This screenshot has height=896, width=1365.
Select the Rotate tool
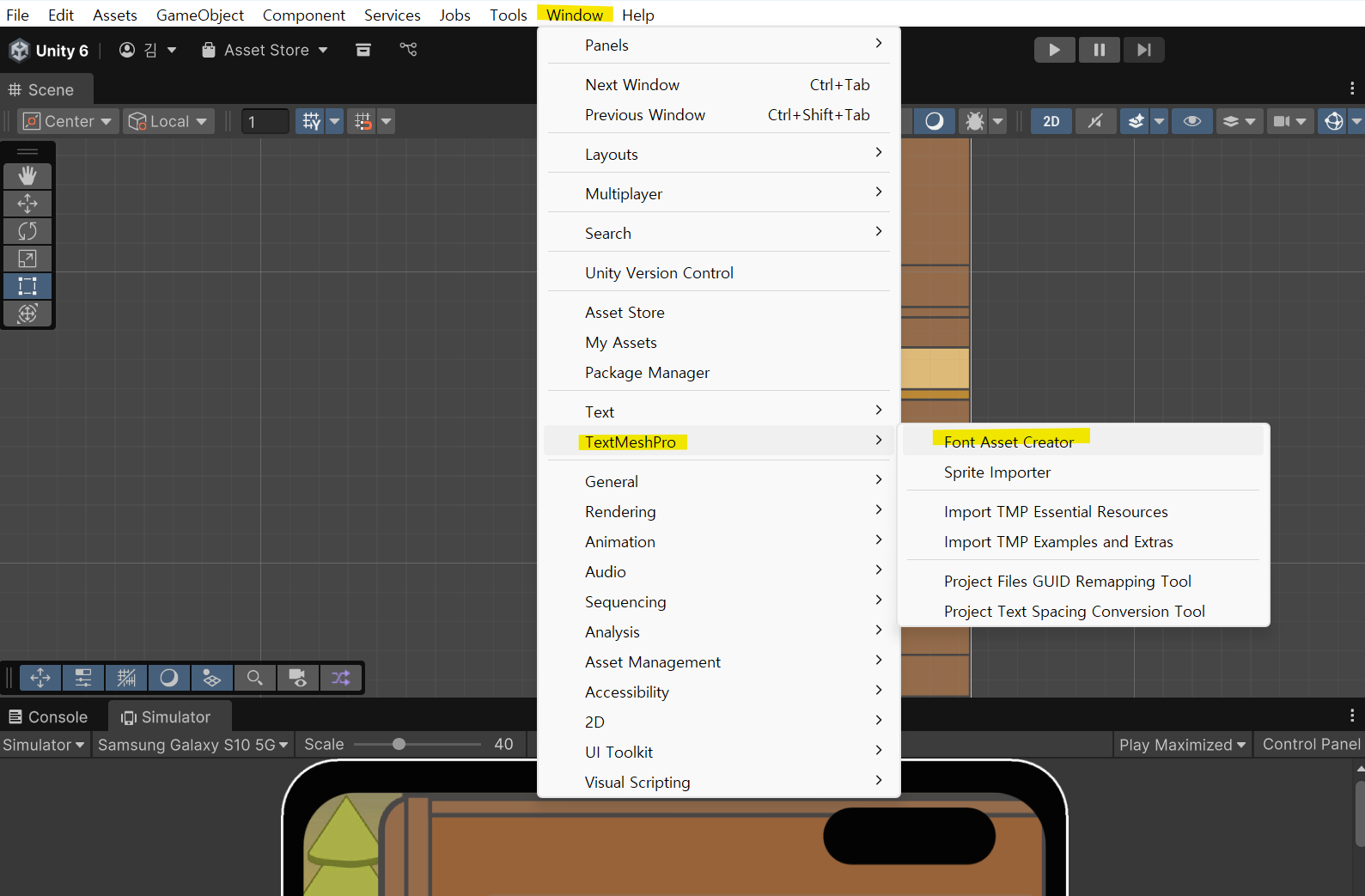27,231
